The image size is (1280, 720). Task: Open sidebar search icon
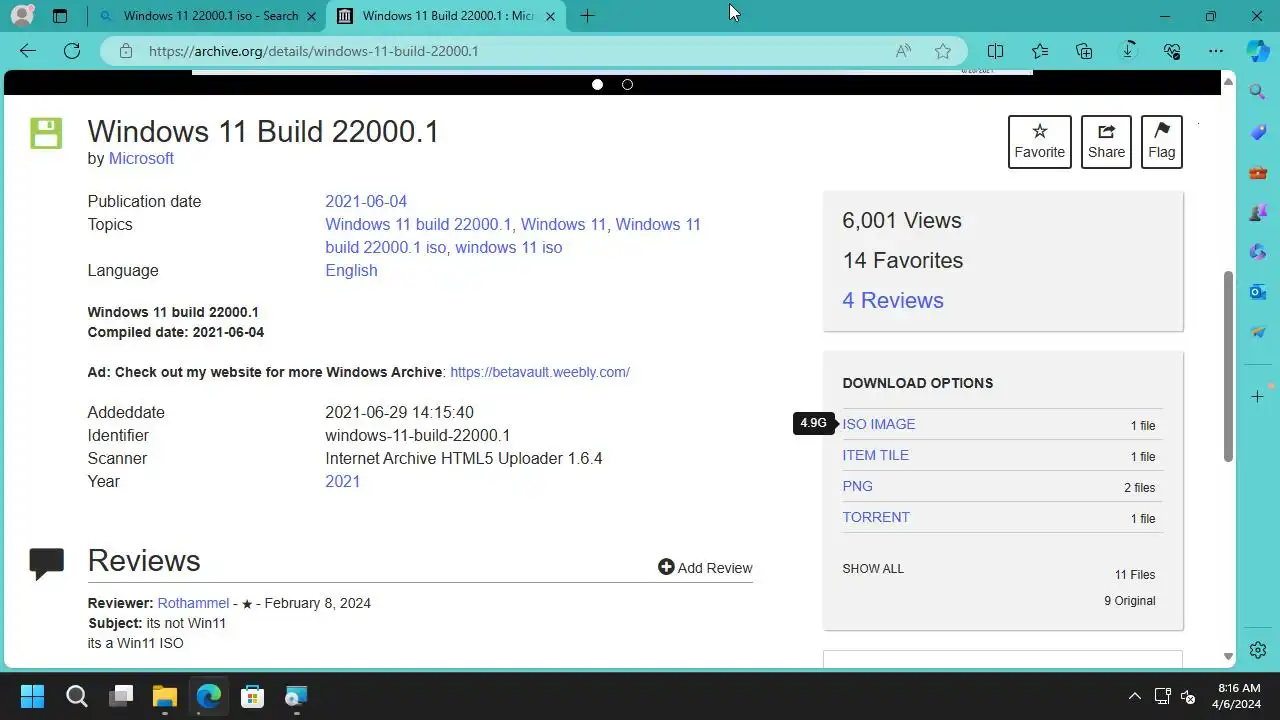tap(1258, 92)
